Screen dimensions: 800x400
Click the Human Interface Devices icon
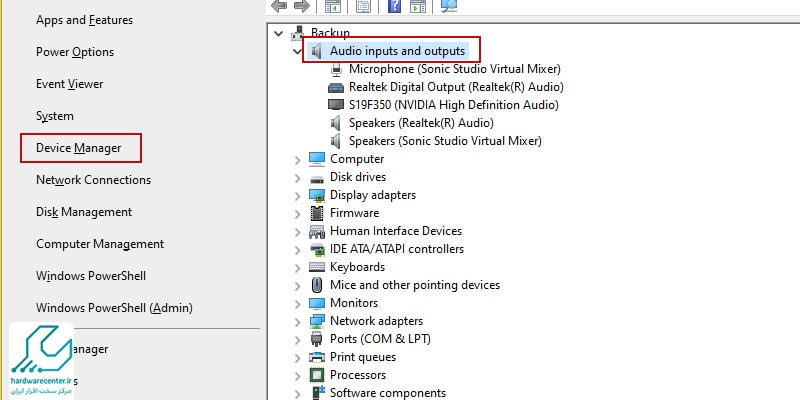coord(317,232)
